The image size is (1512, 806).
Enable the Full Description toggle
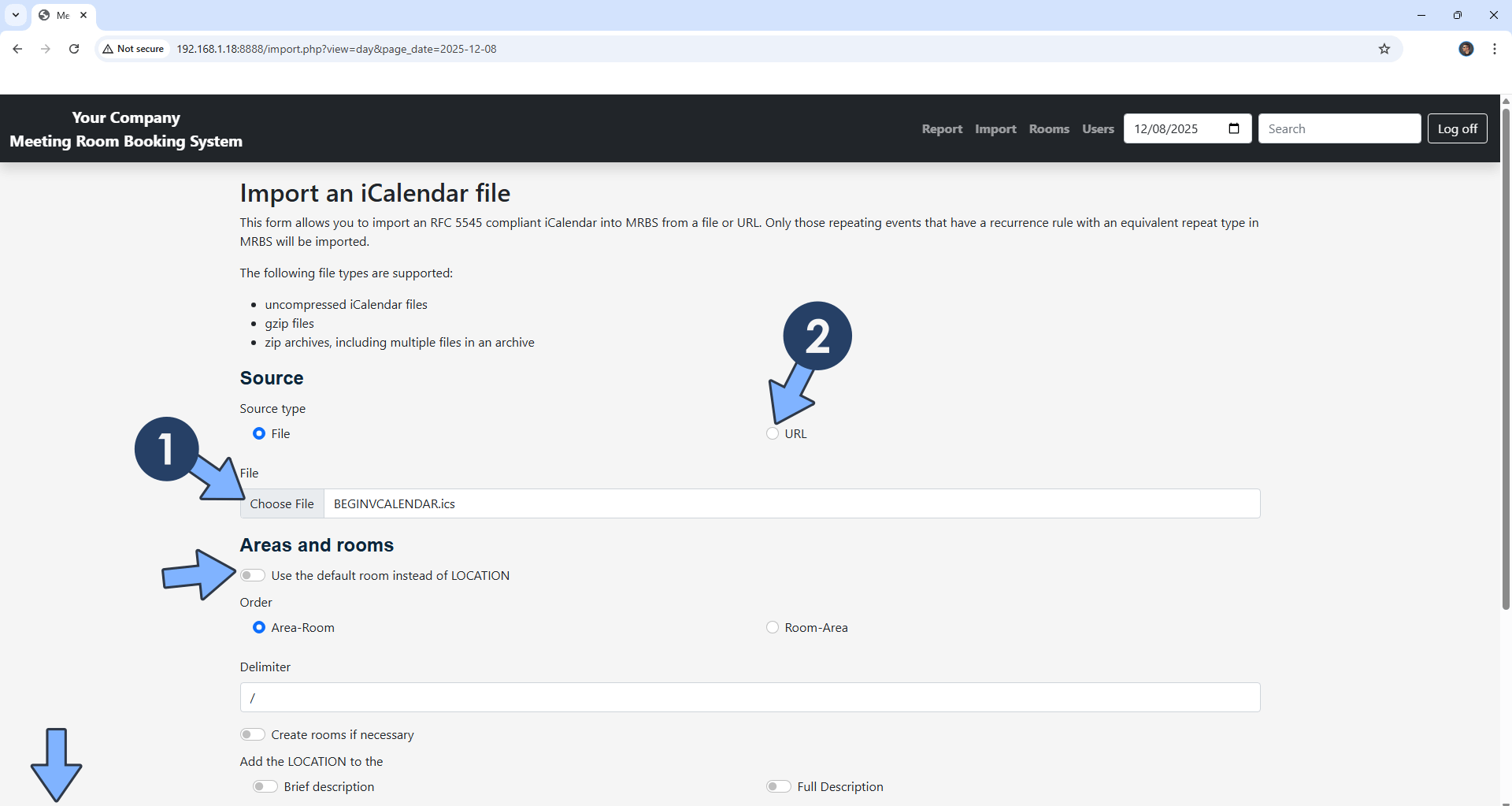pyautogui.click(x=779, y=786)
